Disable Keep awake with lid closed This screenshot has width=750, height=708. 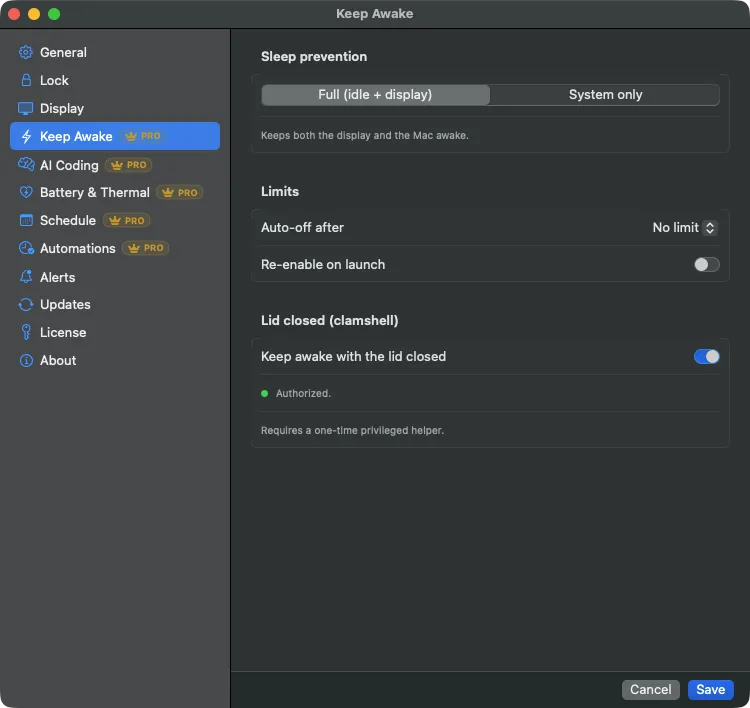(x=706, y=356)
